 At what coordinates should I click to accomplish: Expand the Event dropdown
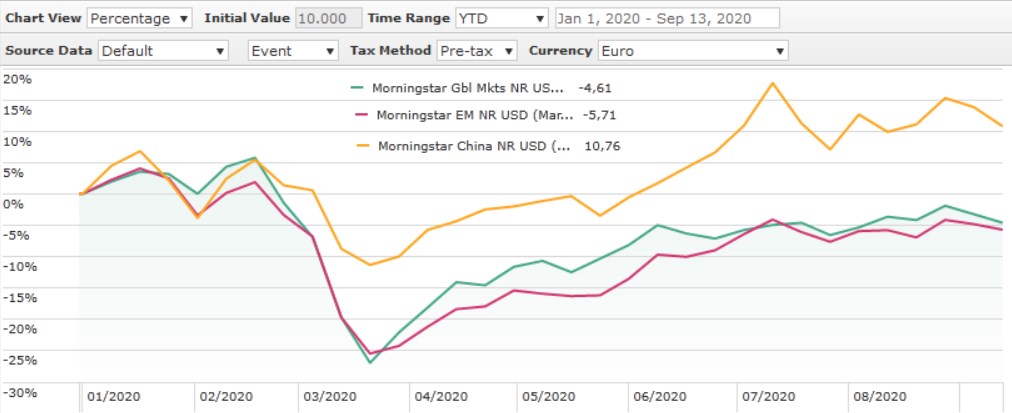[x=293, y=51]
